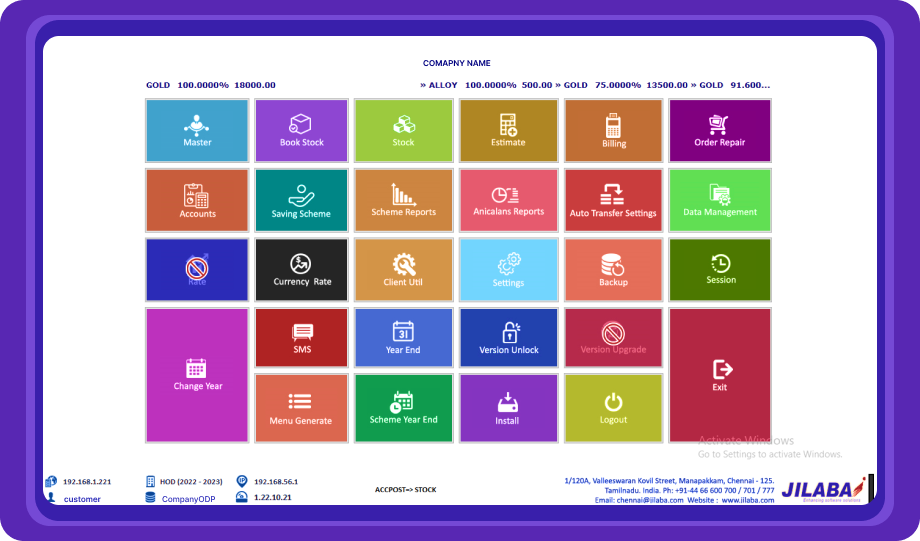The height and width of the screenshot is (541, 920).
Task: Click the Change Year calendar tile
Action: click(x=197, y=375)
